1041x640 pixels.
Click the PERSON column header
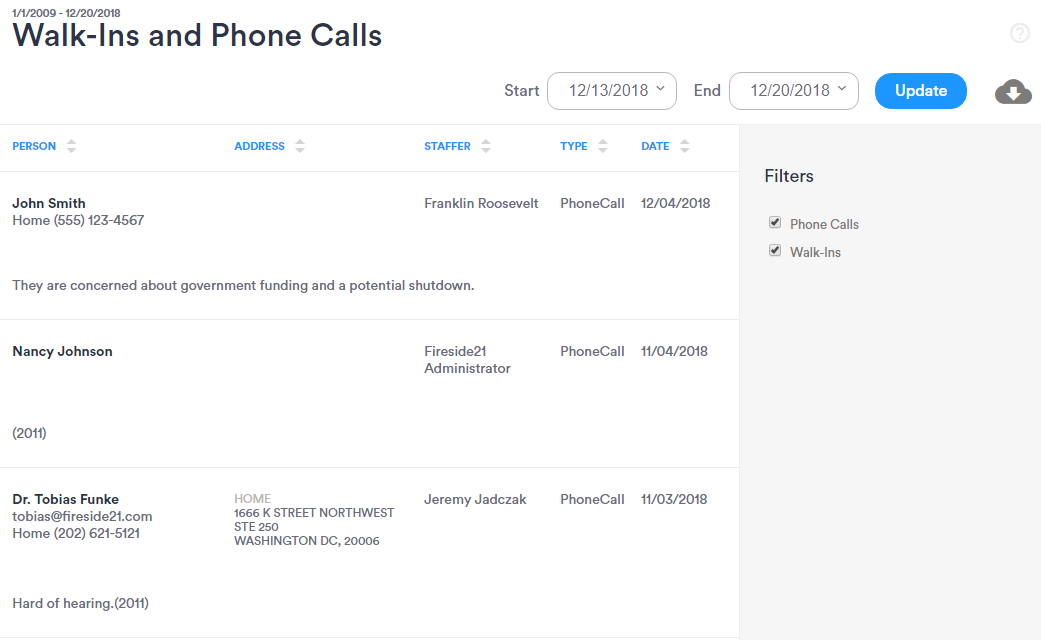(x=35, y=146)
